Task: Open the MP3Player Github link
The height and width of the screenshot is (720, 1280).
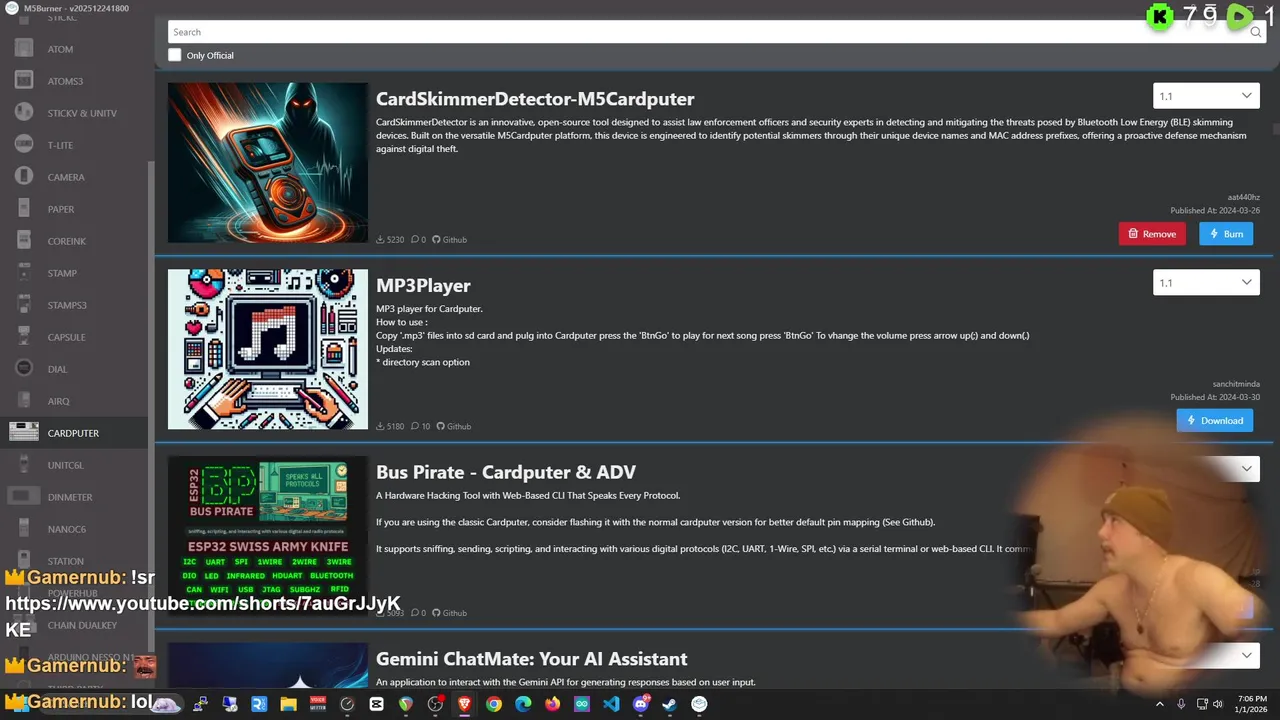Action: point(454,426)
